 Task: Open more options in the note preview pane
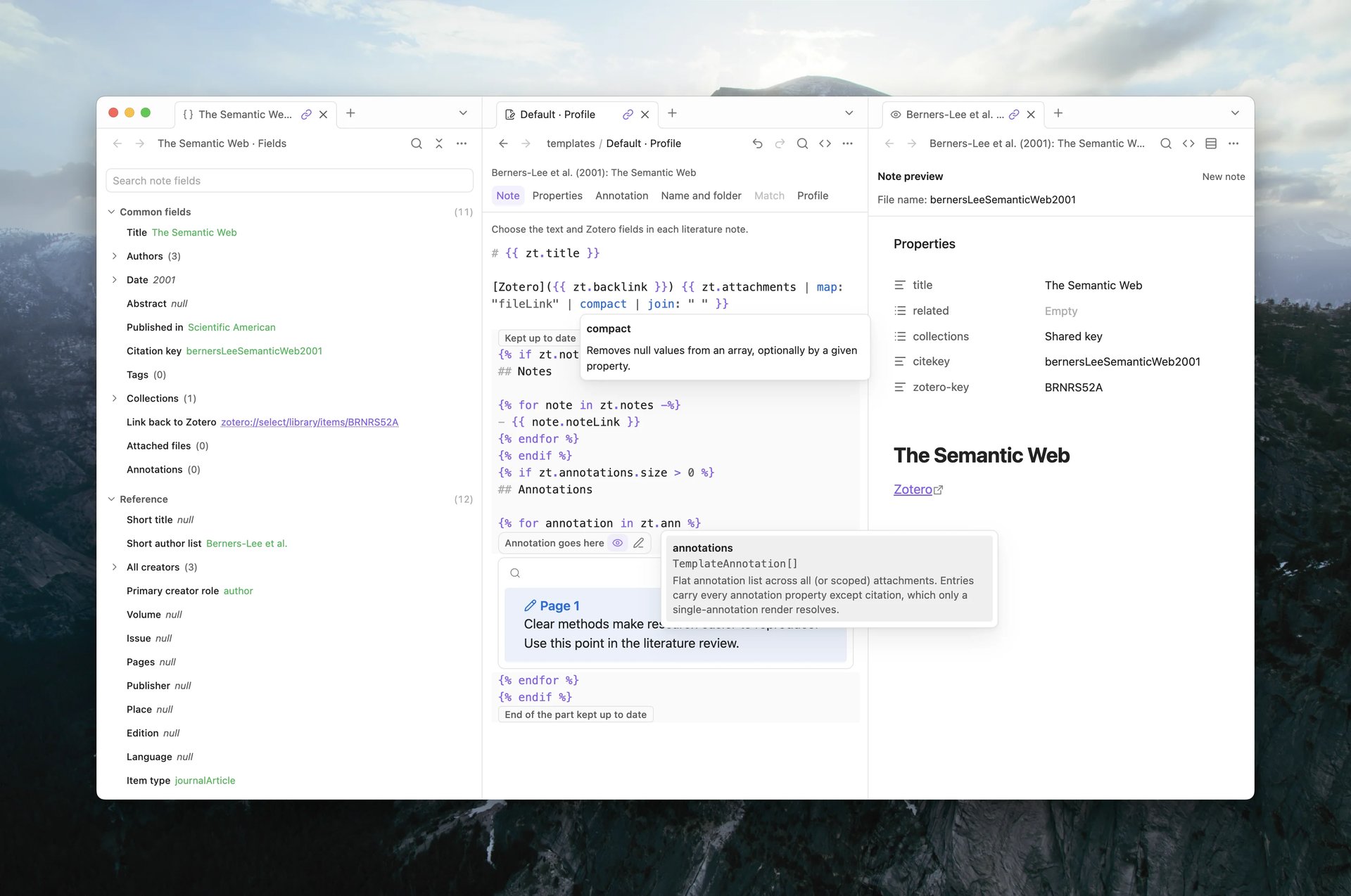coord(1233,143)
